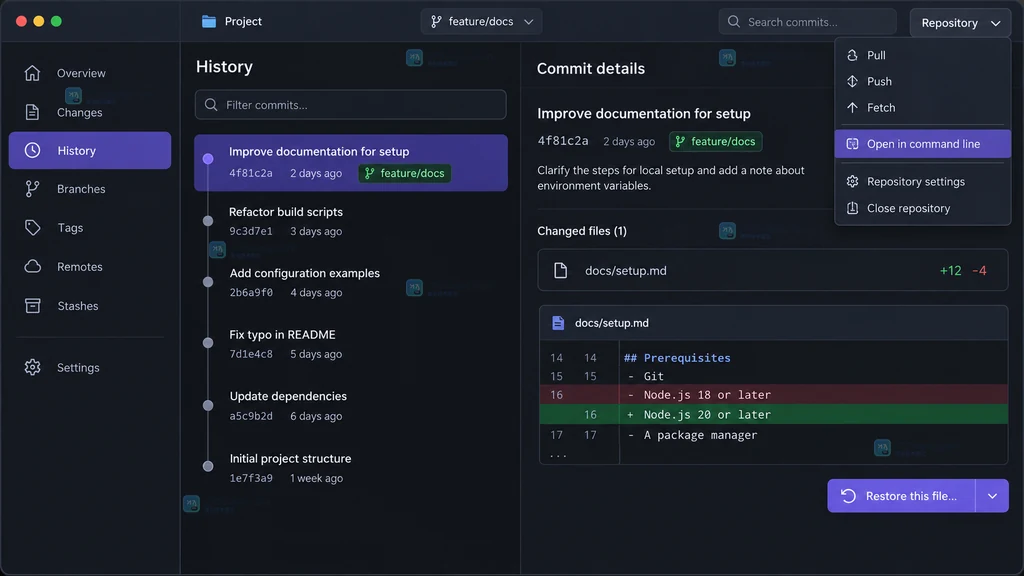Click the magnifier icon in Filter commits
Image resolution: width=1024 pixels, height=576 pixels.
(211, 104)
